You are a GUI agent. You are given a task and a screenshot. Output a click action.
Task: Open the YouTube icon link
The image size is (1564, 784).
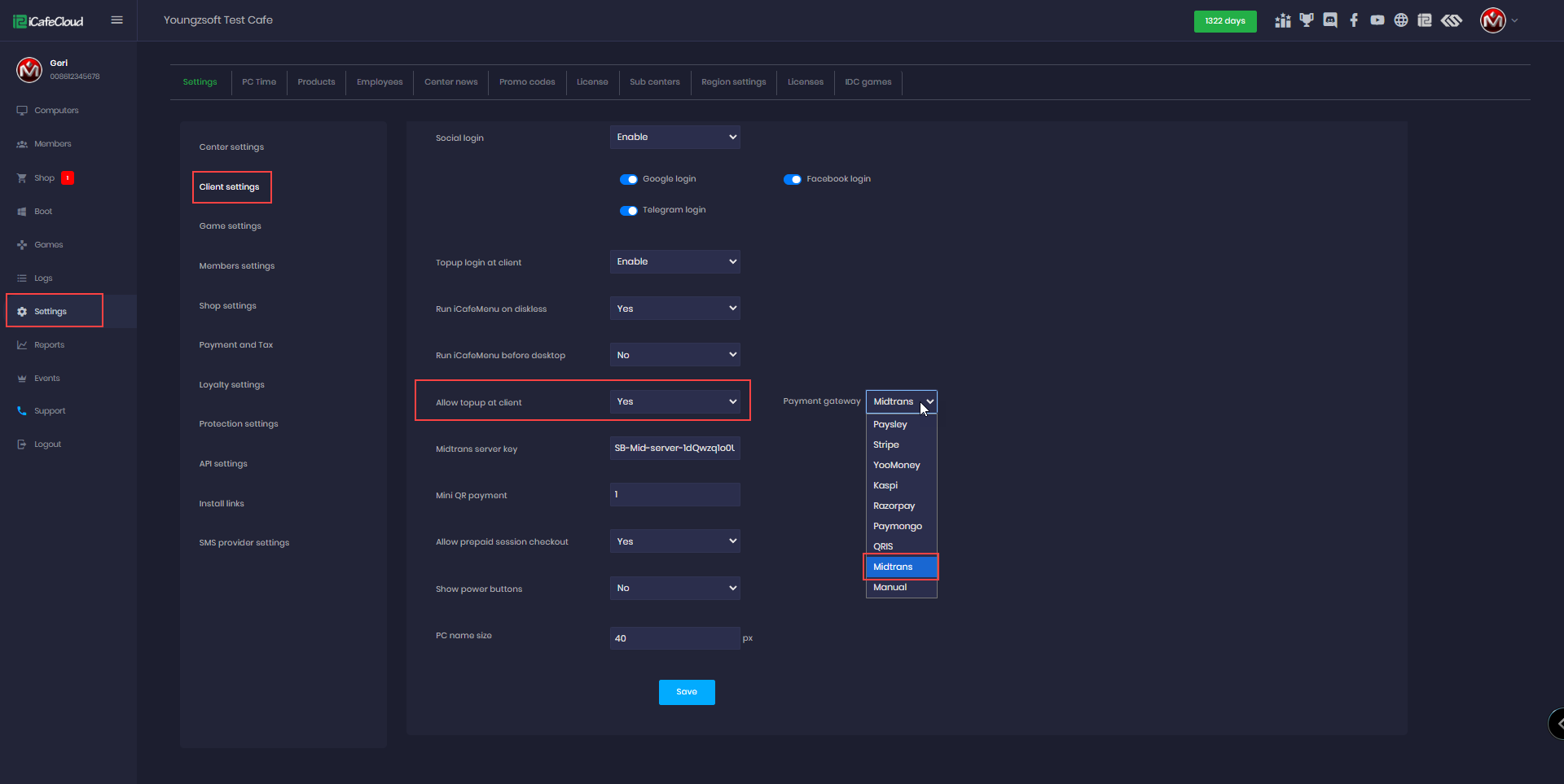[x=1377, y=20]
